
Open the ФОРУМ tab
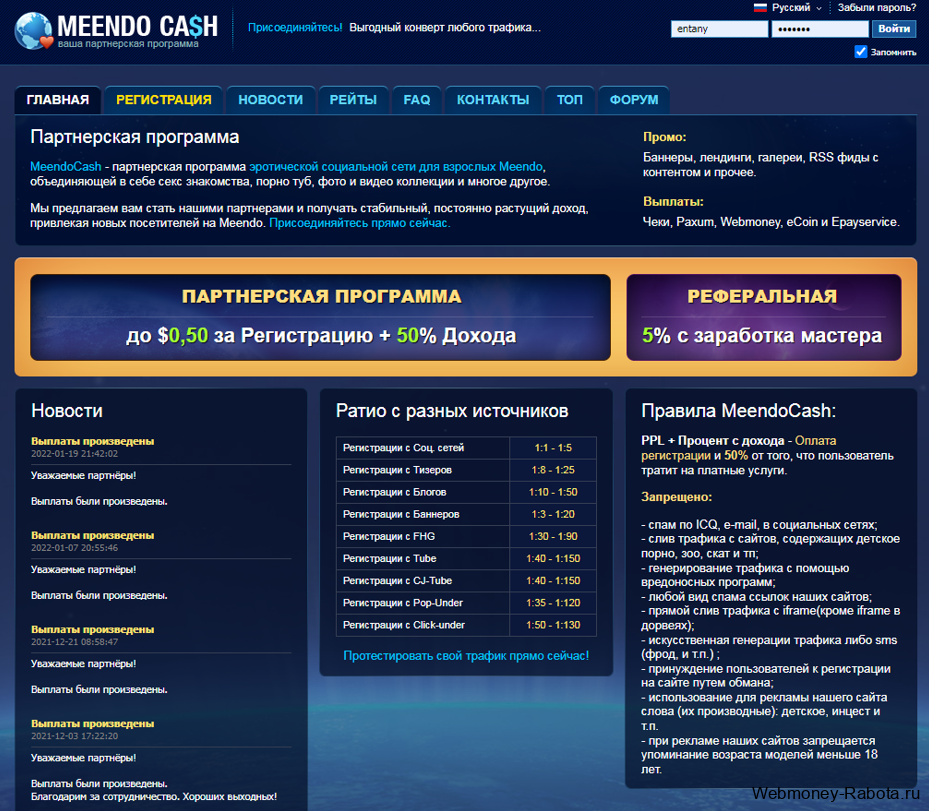(634, 100)
